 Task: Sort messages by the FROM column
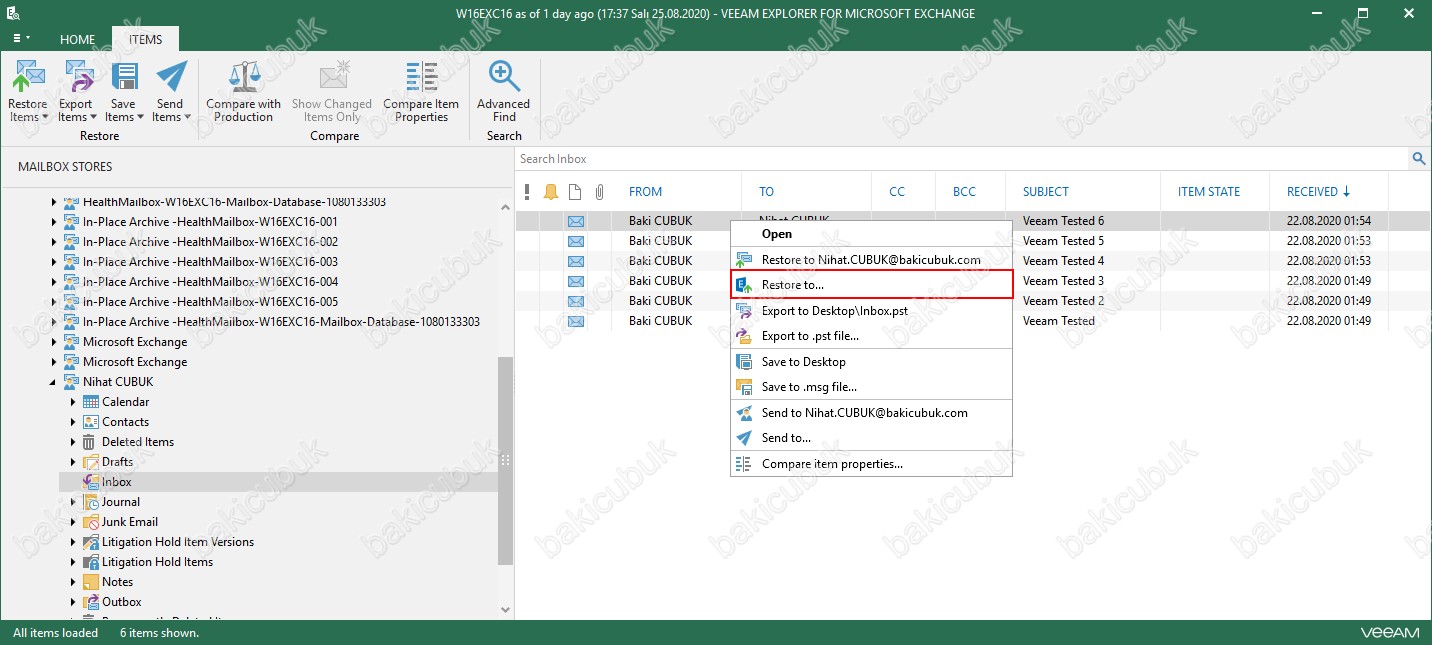646,192
